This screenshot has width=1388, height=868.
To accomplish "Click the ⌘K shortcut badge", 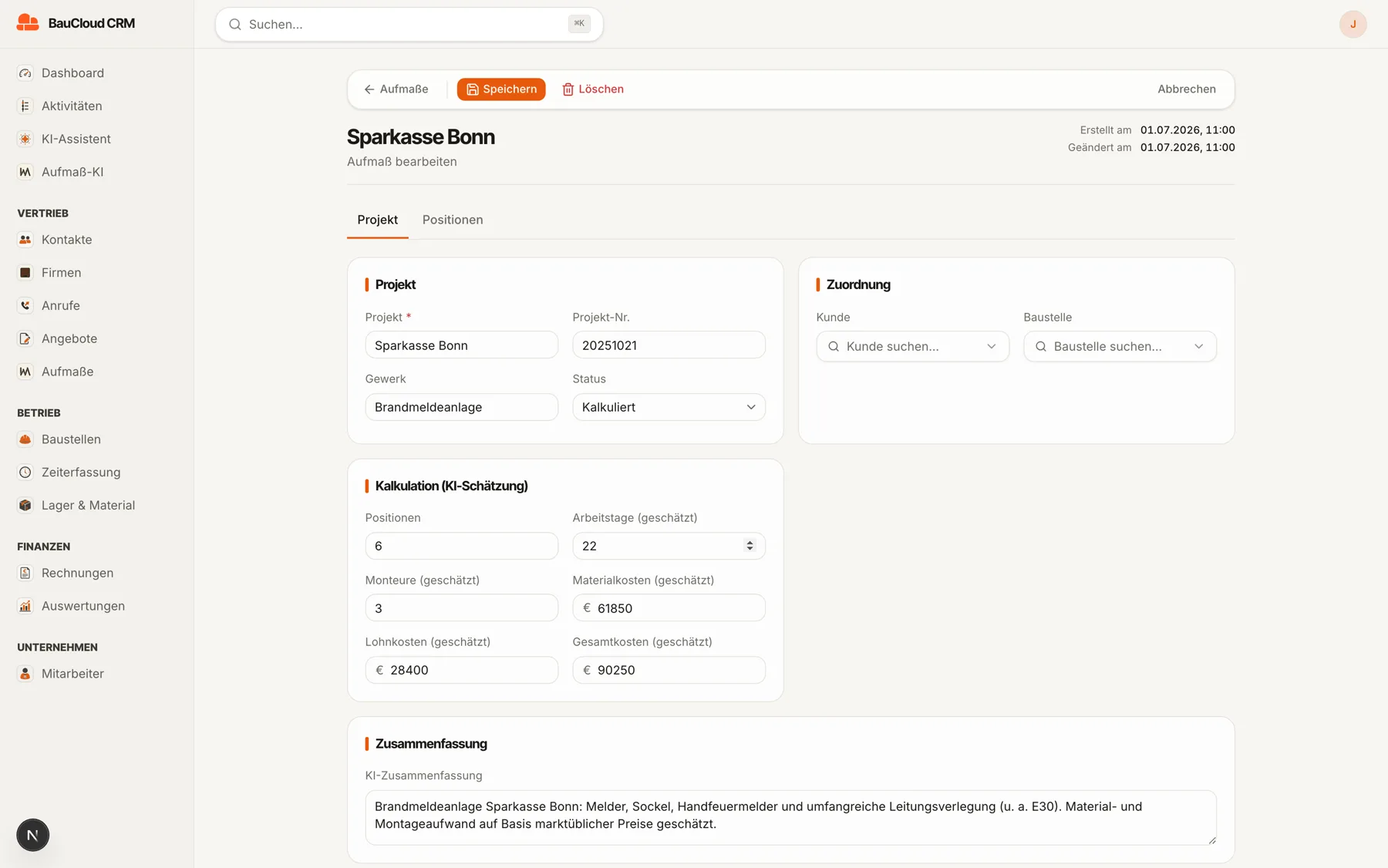I will pyautogui.click(x=579, y=24).
